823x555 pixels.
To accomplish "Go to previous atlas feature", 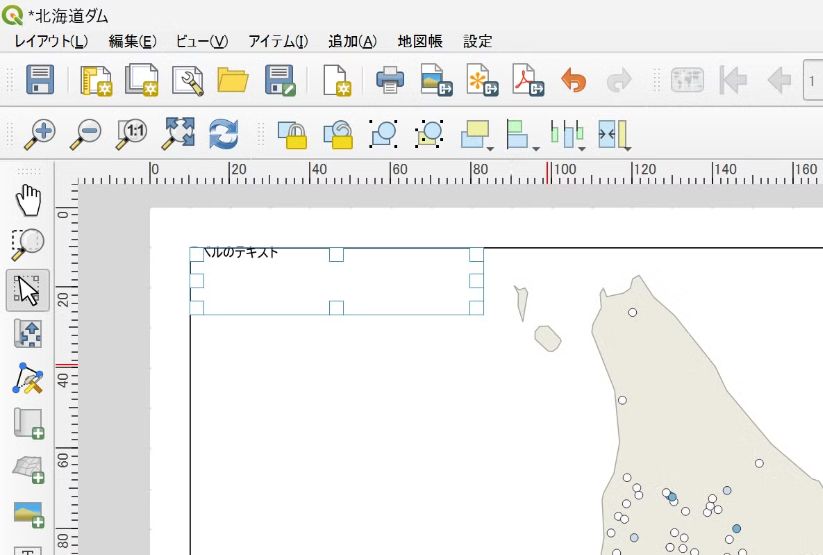I will [x=779, y=80].
